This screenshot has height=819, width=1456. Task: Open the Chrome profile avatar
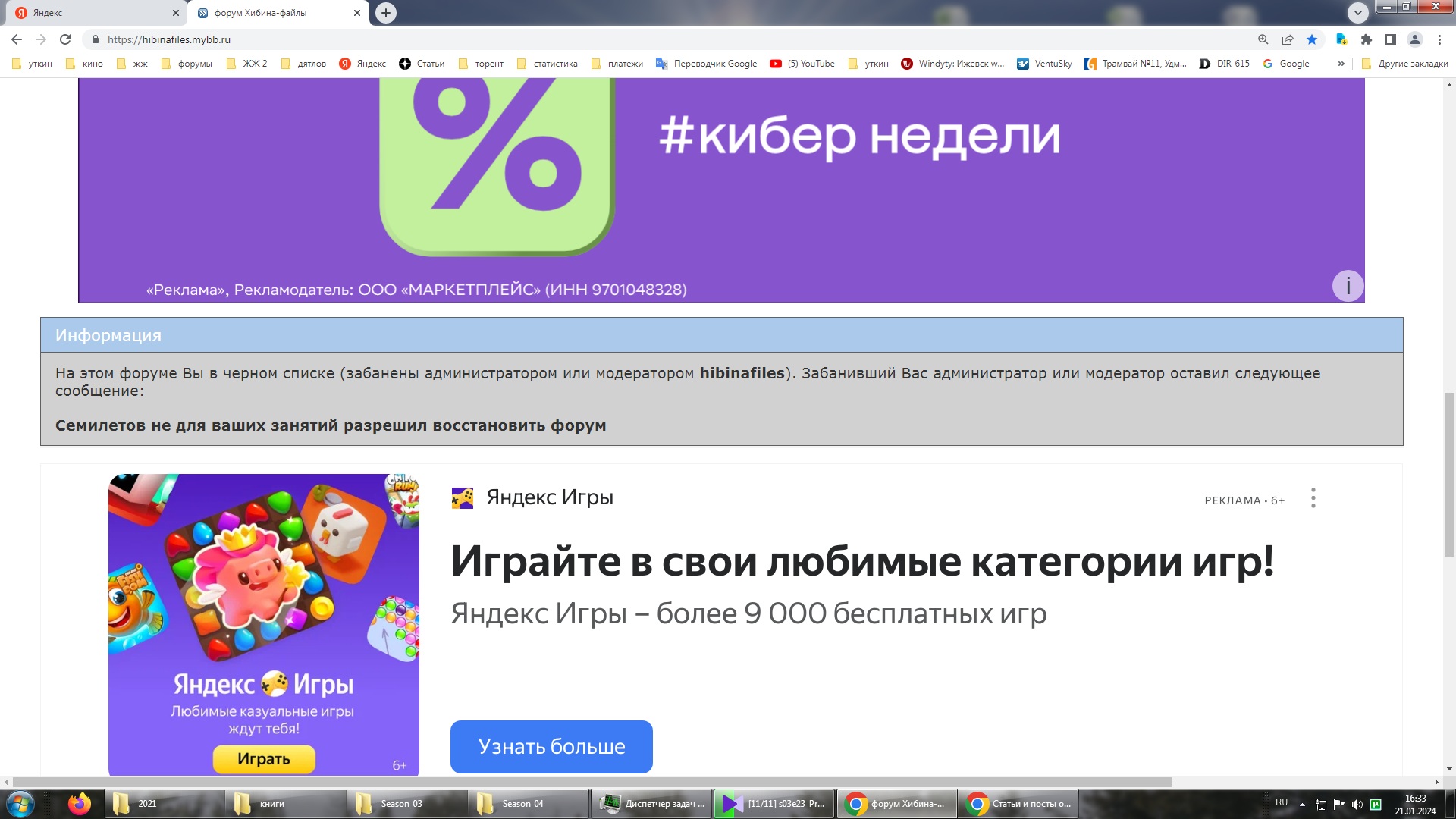(1415, 39)
